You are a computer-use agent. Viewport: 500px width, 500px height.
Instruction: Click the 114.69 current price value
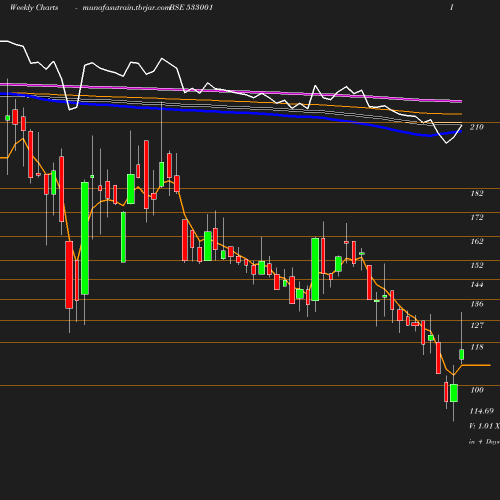[482, 411]
